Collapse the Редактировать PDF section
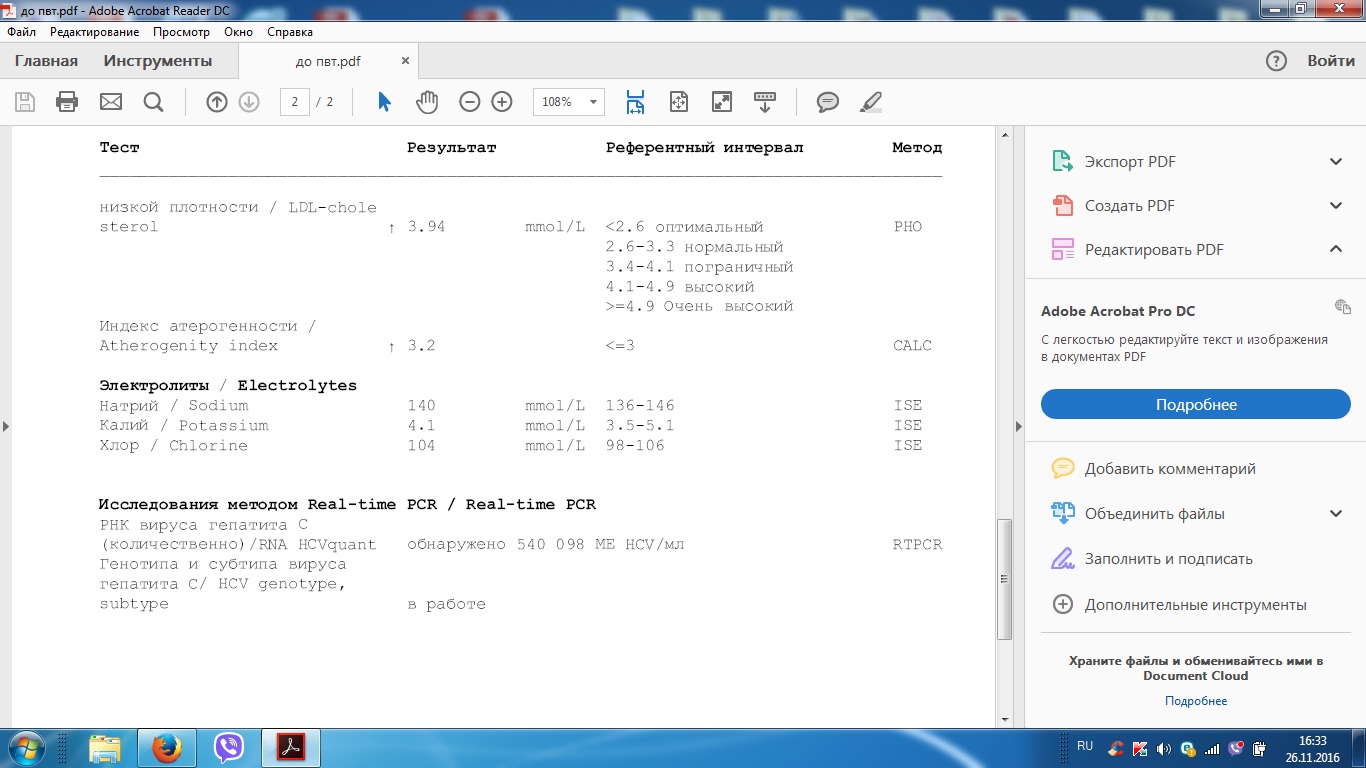 click(1335, 250)
